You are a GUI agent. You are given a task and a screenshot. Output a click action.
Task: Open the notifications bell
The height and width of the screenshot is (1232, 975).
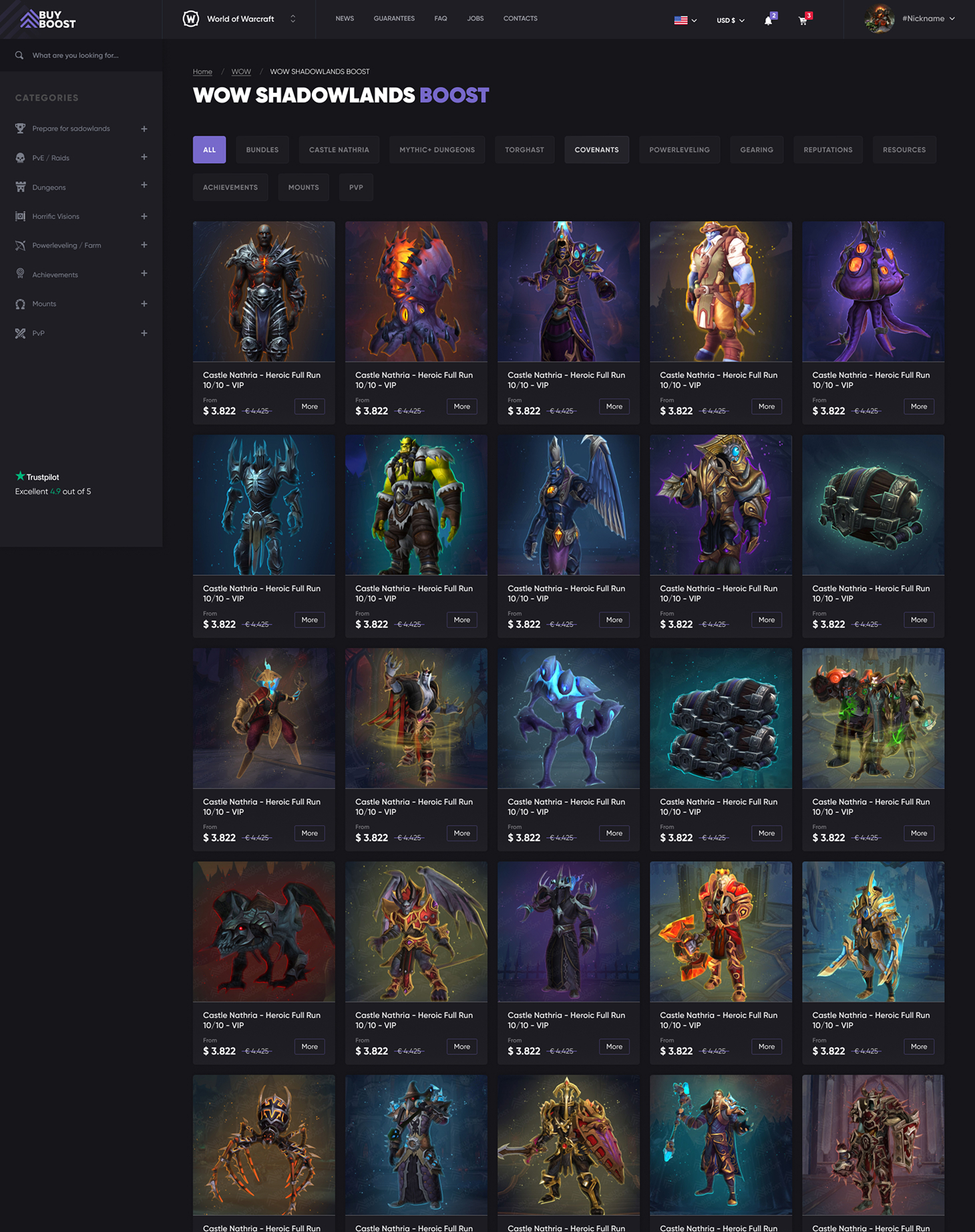[769, 20]
